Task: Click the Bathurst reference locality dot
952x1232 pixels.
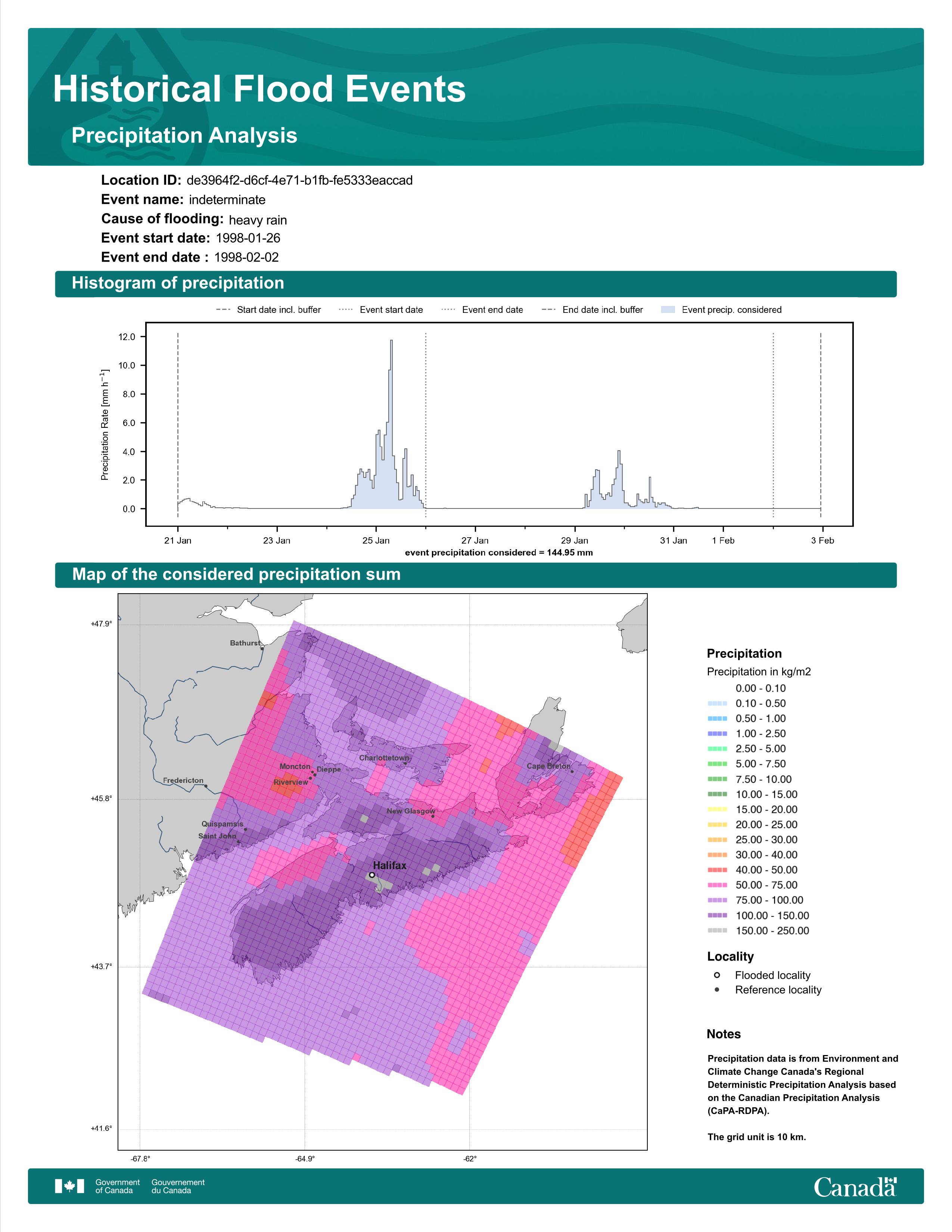Action: (x=262, y=649)
